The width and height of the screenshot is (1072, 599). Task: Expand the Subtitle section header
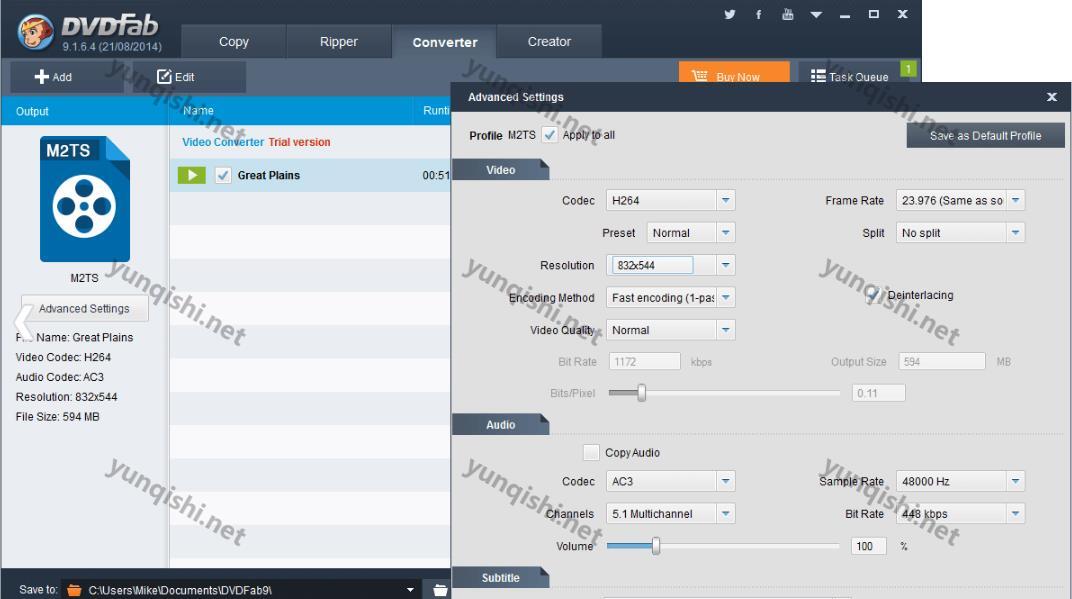pos(500,578)
